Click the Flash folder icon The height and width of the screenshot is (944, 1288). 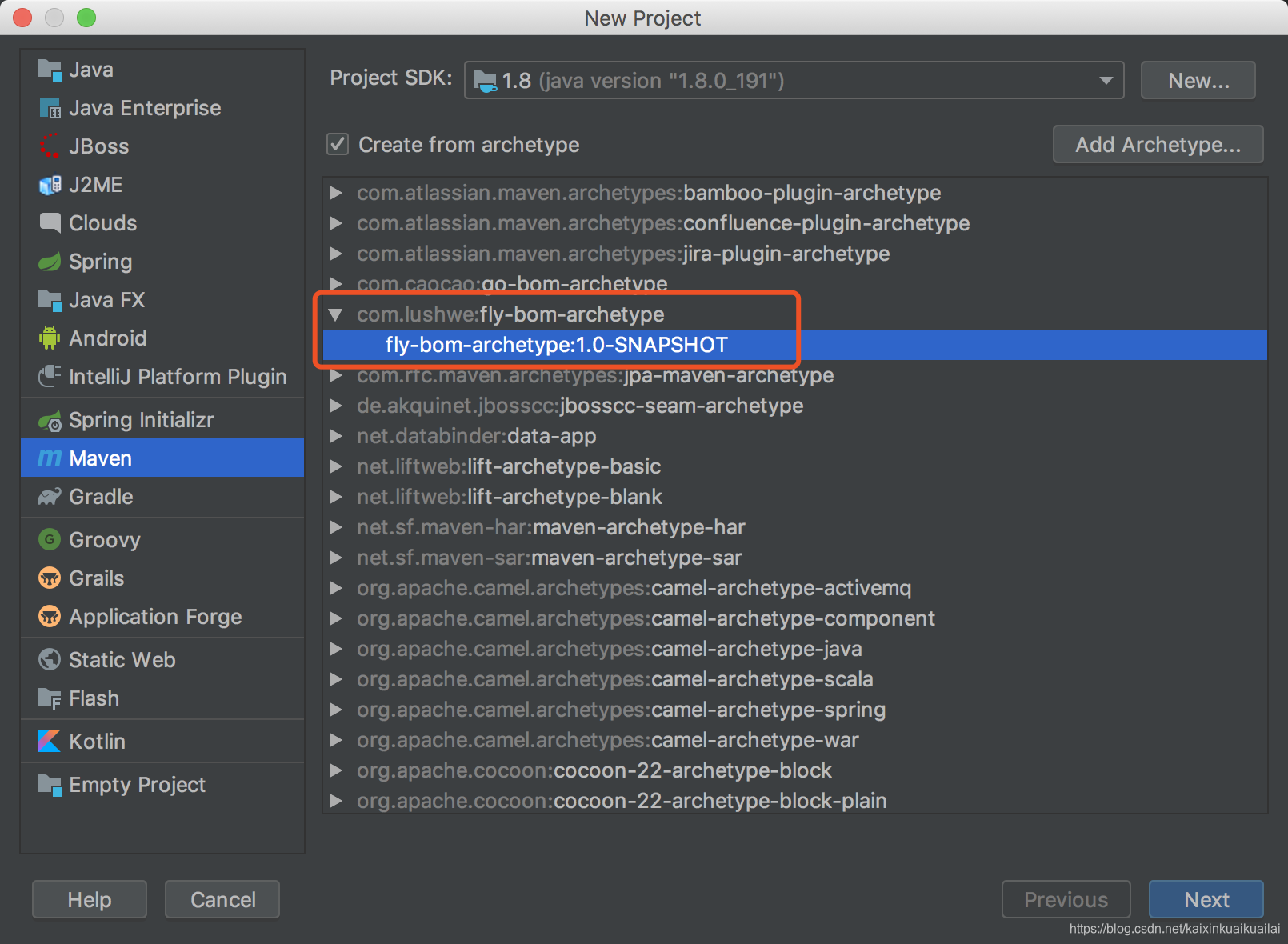point(50,698)
